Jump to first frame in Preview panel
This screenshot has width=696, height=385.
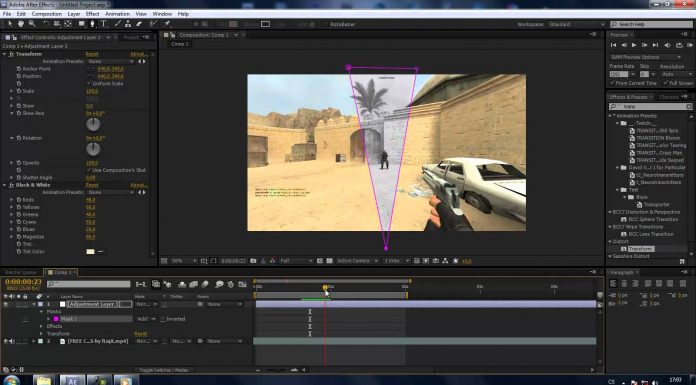pos(613,45)
